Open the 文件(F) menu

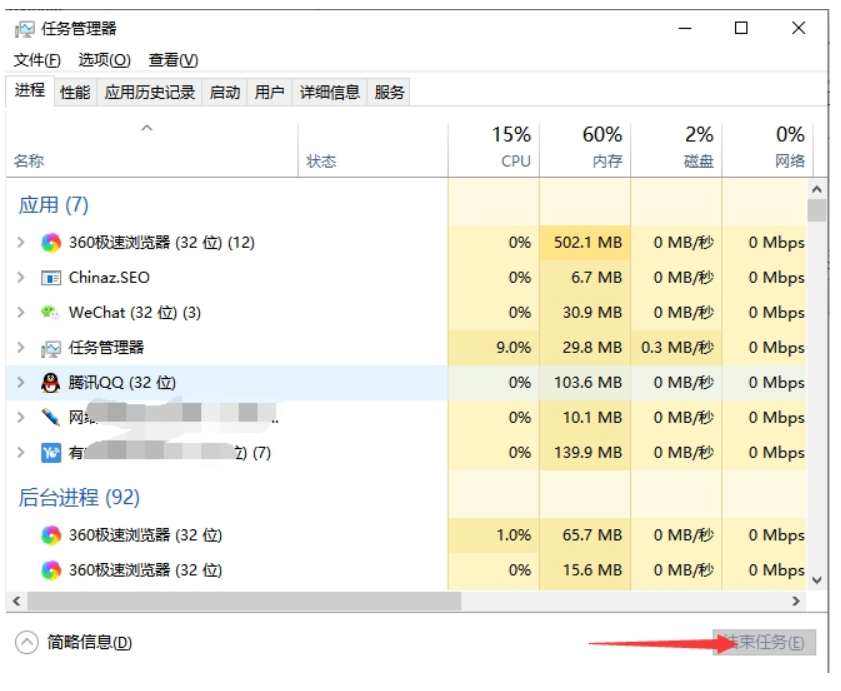[37, 60]
